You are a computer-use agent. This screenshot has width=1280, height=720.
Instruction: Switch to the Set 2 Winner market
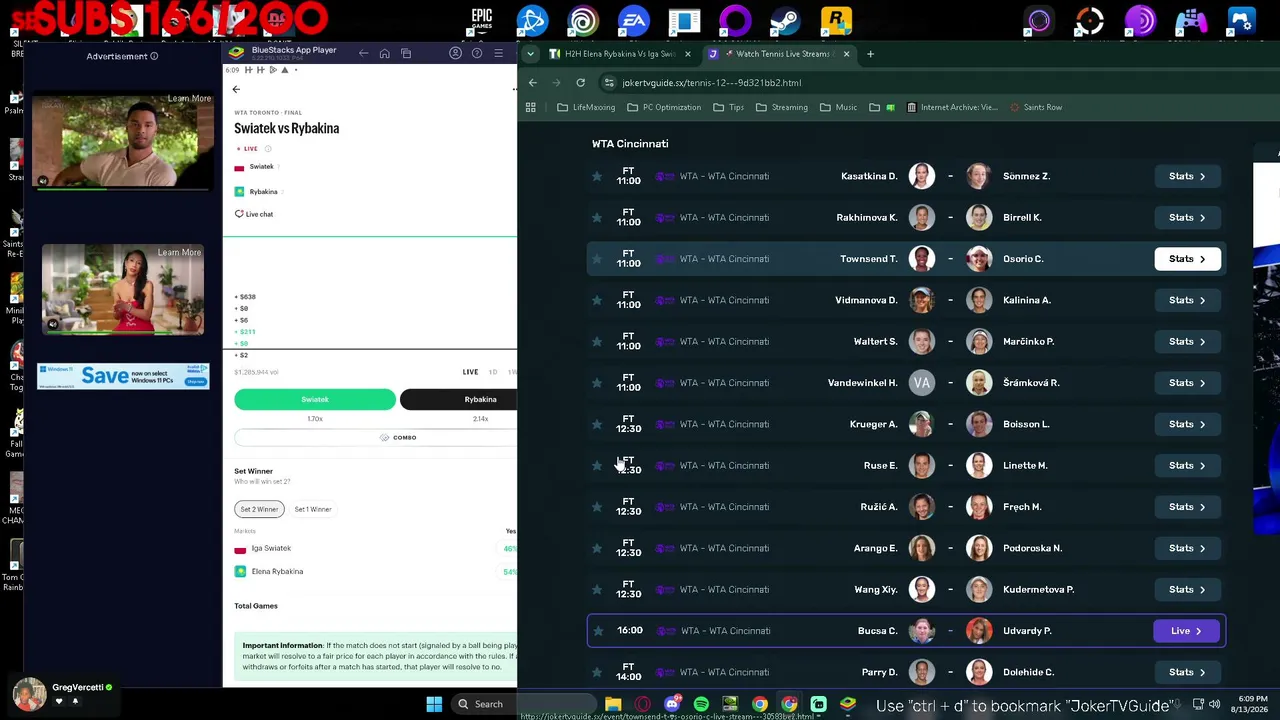tap(259, 509)
